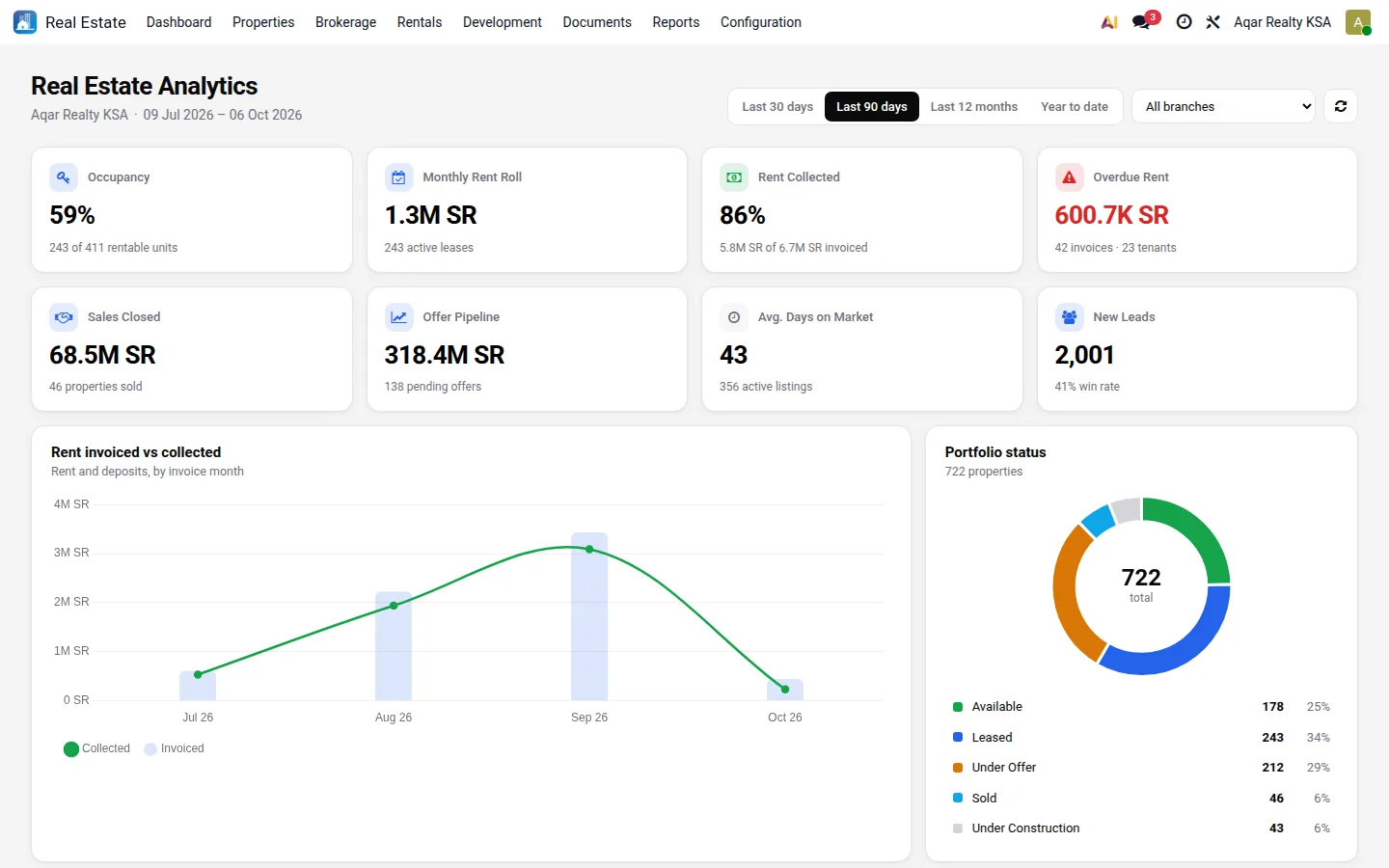Click the Occupancy key icon
The image size is (1389, 868).
pyautogui.click(x=64, y=177)
